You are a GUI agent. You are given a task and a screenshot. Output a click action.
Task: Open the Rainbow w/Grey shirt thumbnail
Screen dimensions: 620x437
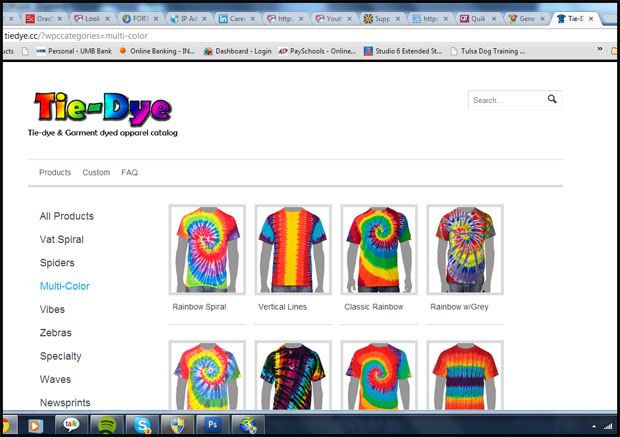tap(465, 250)
